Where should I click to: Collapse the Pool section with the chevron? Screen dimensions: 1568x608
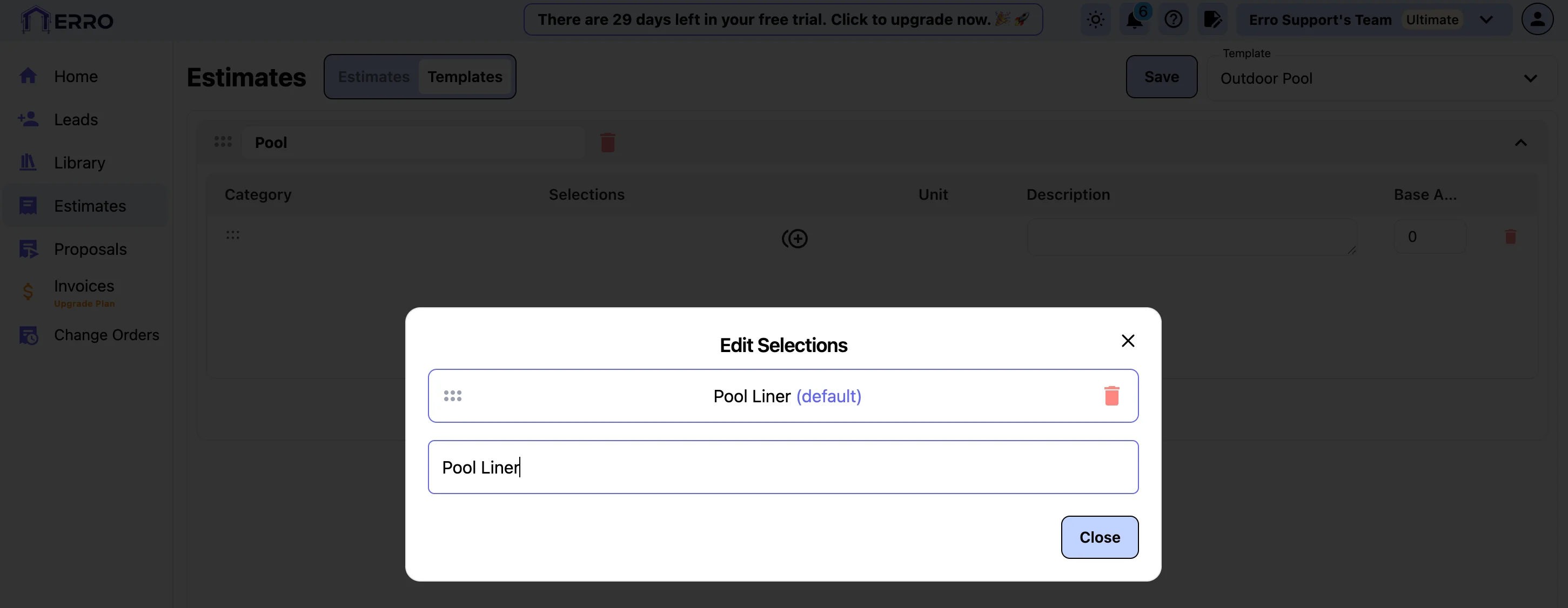click(x=1520, y=143)
